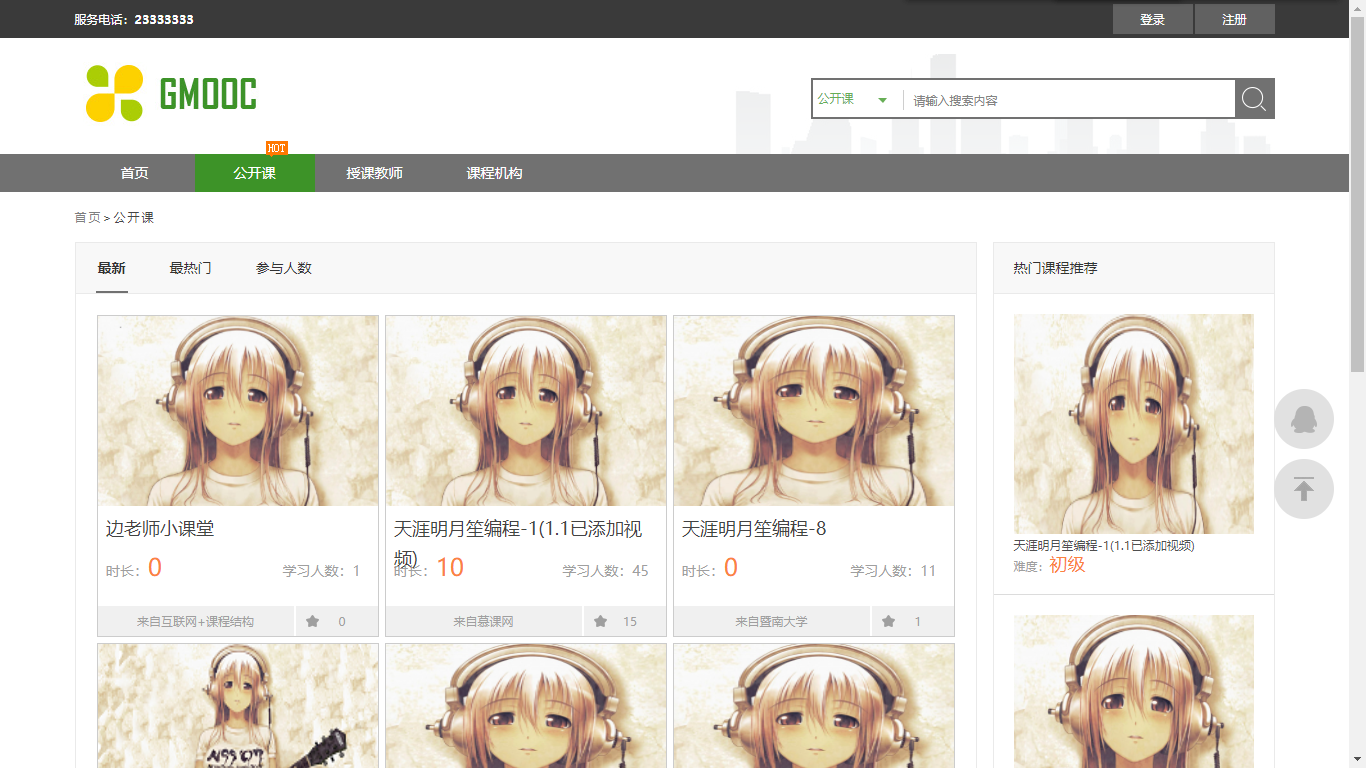Viewport: 1366px width, 768px height.
Task: Go to 首页 in navigation bar
Action: 135,173
